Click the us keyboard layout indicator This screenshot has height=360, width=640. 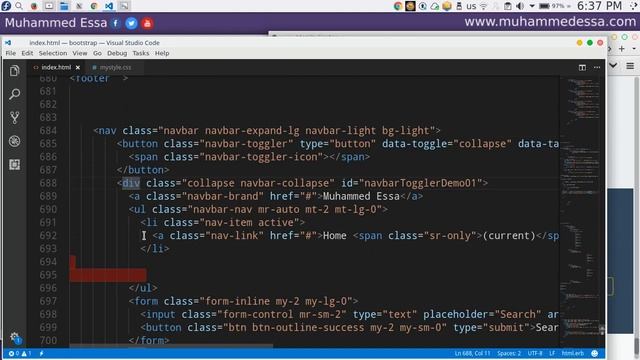click(x=471, y=6)
